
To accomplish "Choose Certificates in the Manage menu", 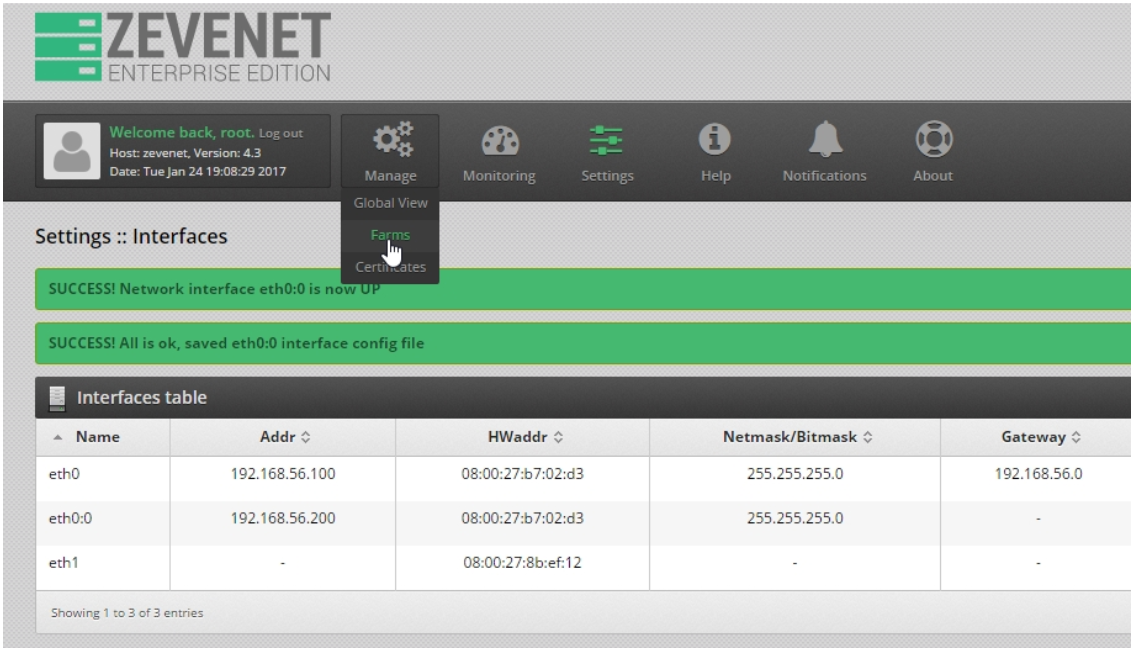I will 390,267.
